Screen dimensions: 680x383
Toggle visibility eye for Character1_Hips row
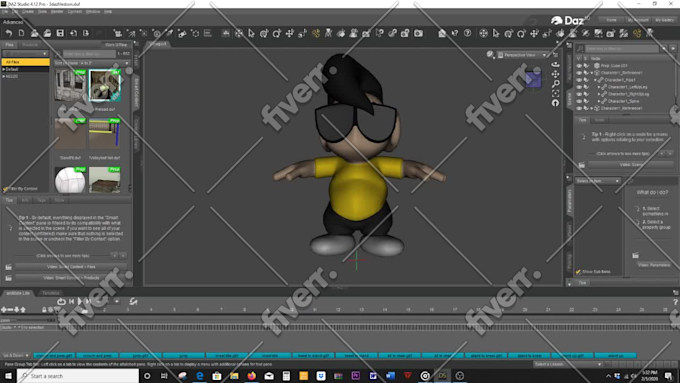click(579, 80)
